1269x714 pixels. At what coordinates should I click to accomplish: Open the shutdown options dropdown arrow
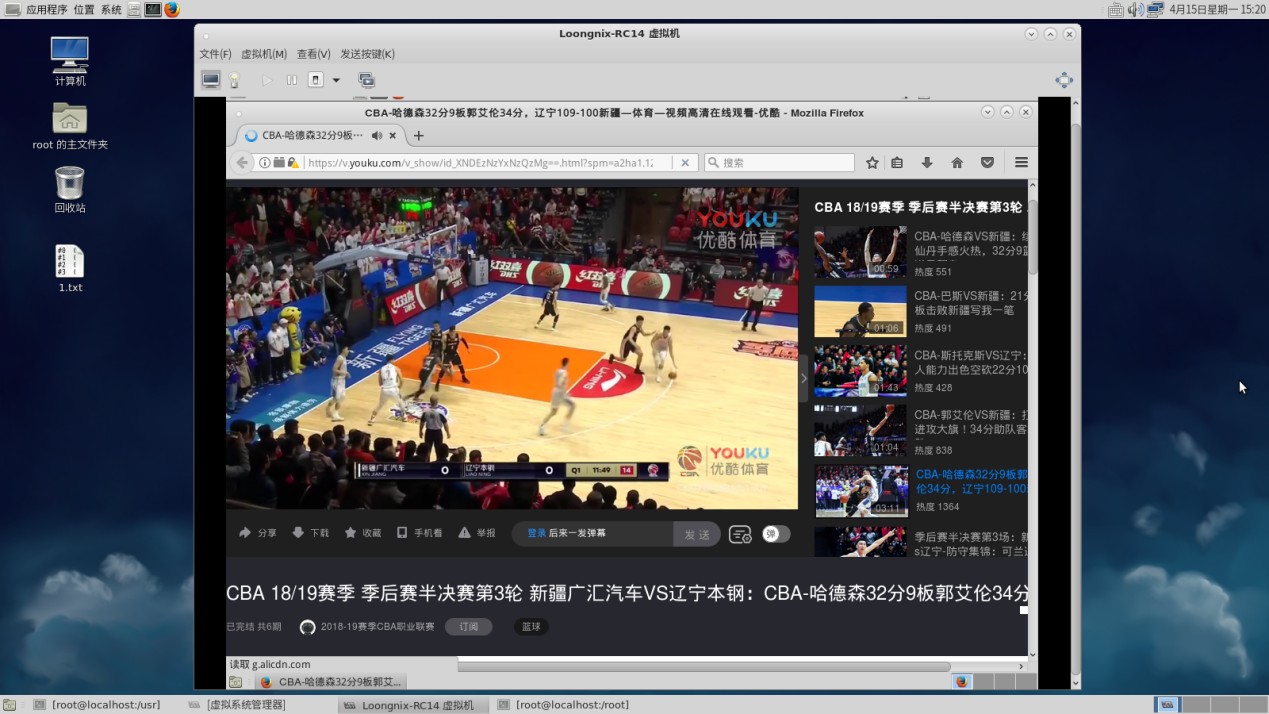pos(336,80)
